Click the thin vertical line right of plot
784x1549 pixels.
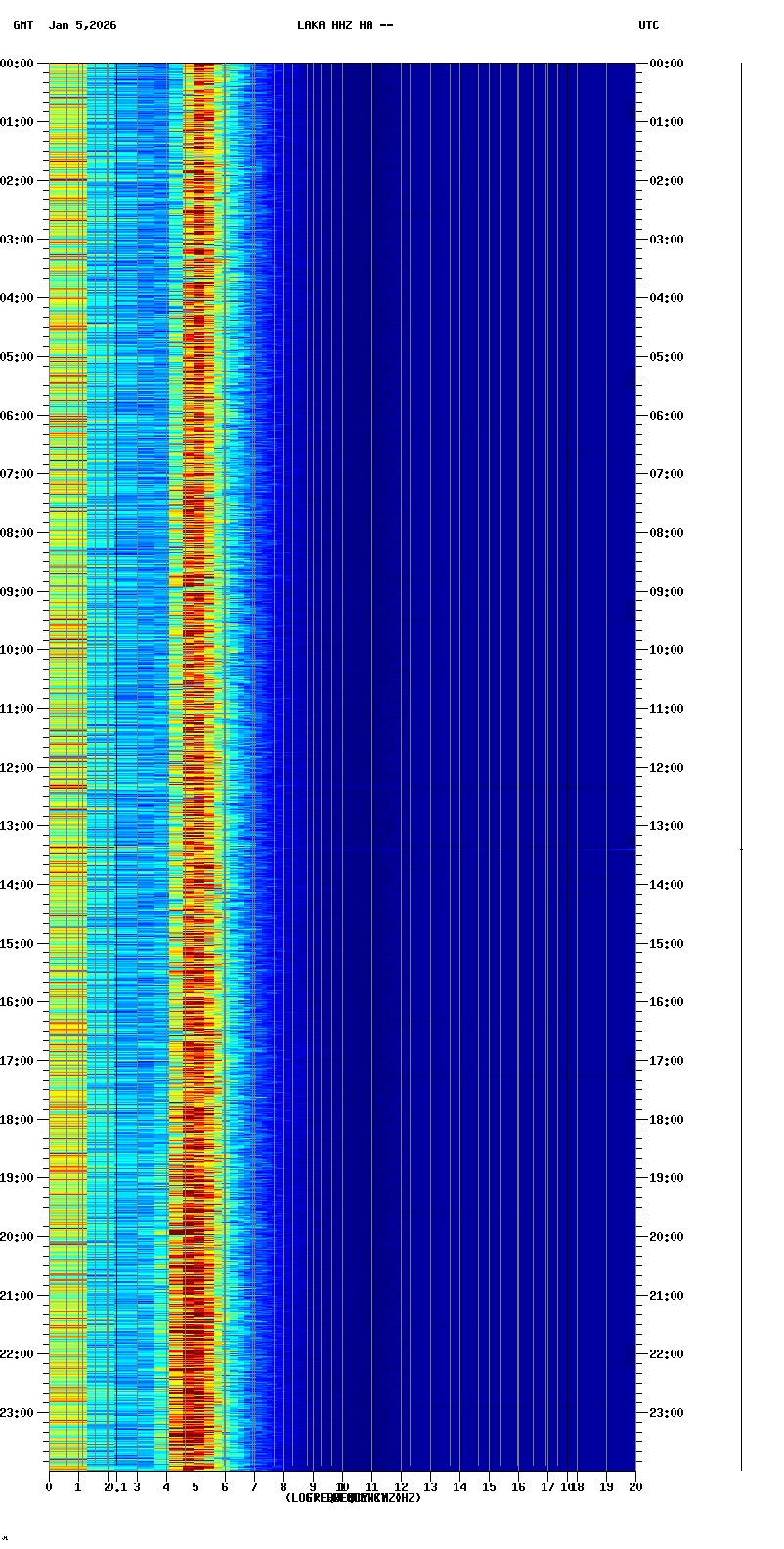coord(741,763)
